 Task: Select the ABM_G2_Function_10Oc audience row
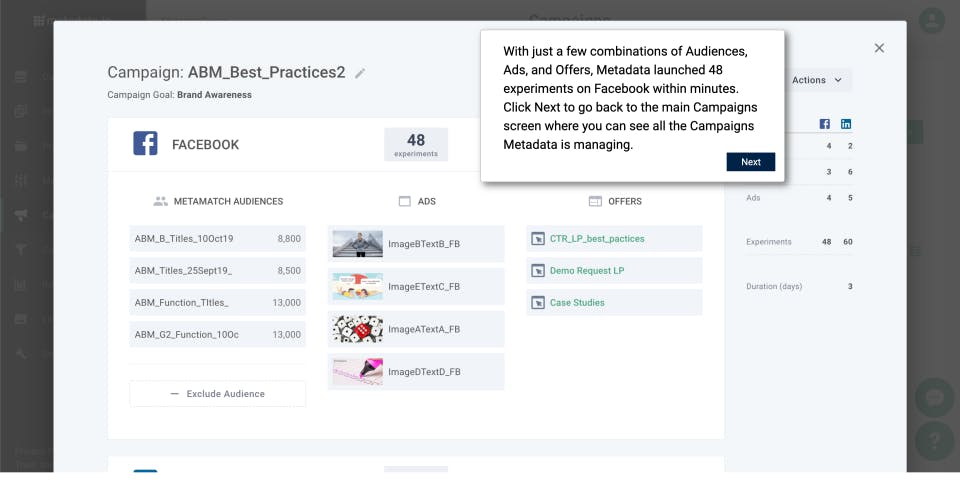217,334
